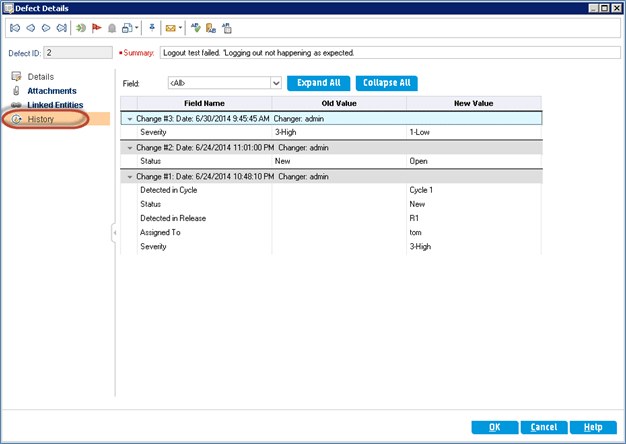This screenshot has width=626, height=444.
Task: Click the red flag follow-up icon
Action: pyautogui.click(x=97, y=29)
